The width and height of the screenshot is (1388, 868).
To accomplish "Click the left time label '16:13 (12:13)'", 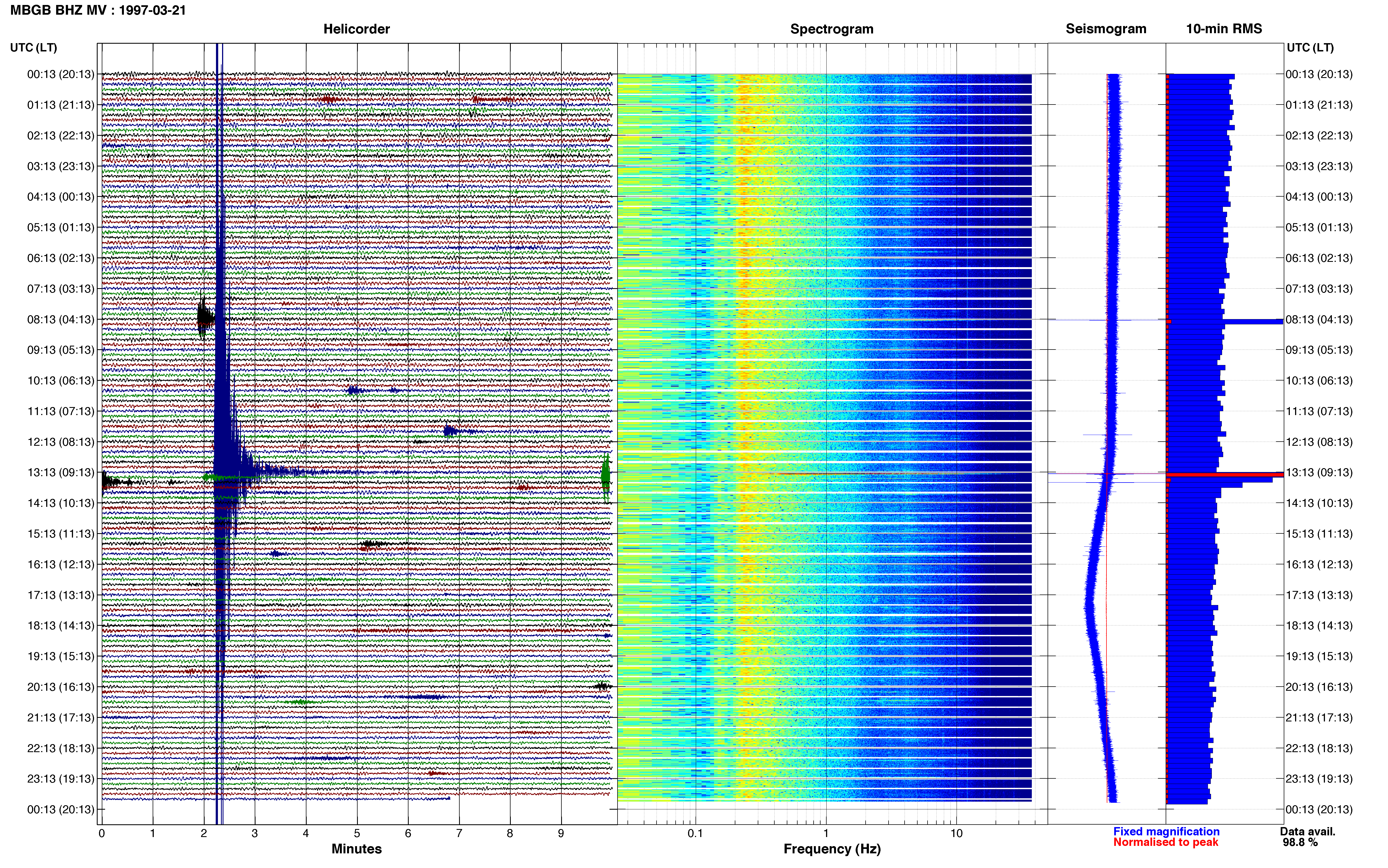I will 60,564.
